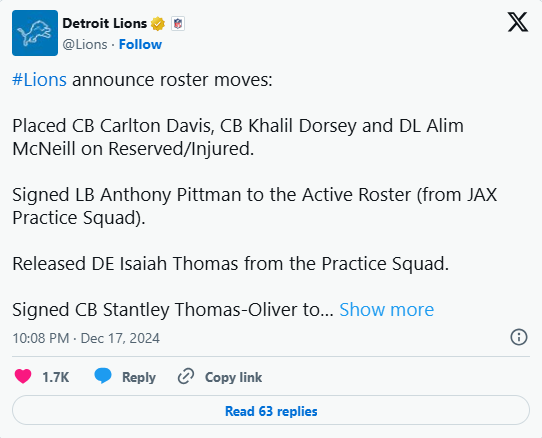Click the chain link copy icon

point(186,376)
